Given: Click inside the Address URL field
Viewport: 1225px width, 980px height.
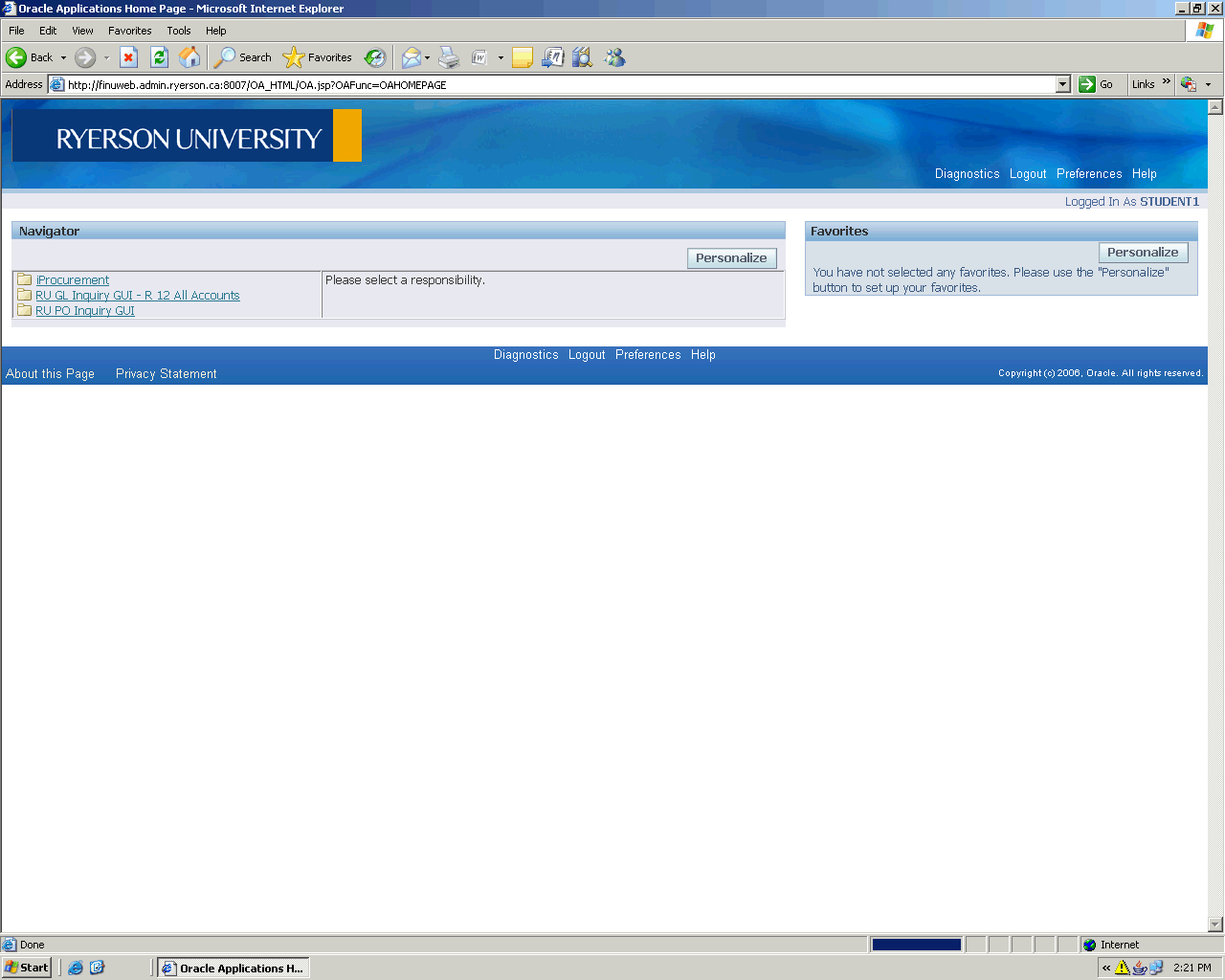Looking at the screenshot, I should (555, 84).
